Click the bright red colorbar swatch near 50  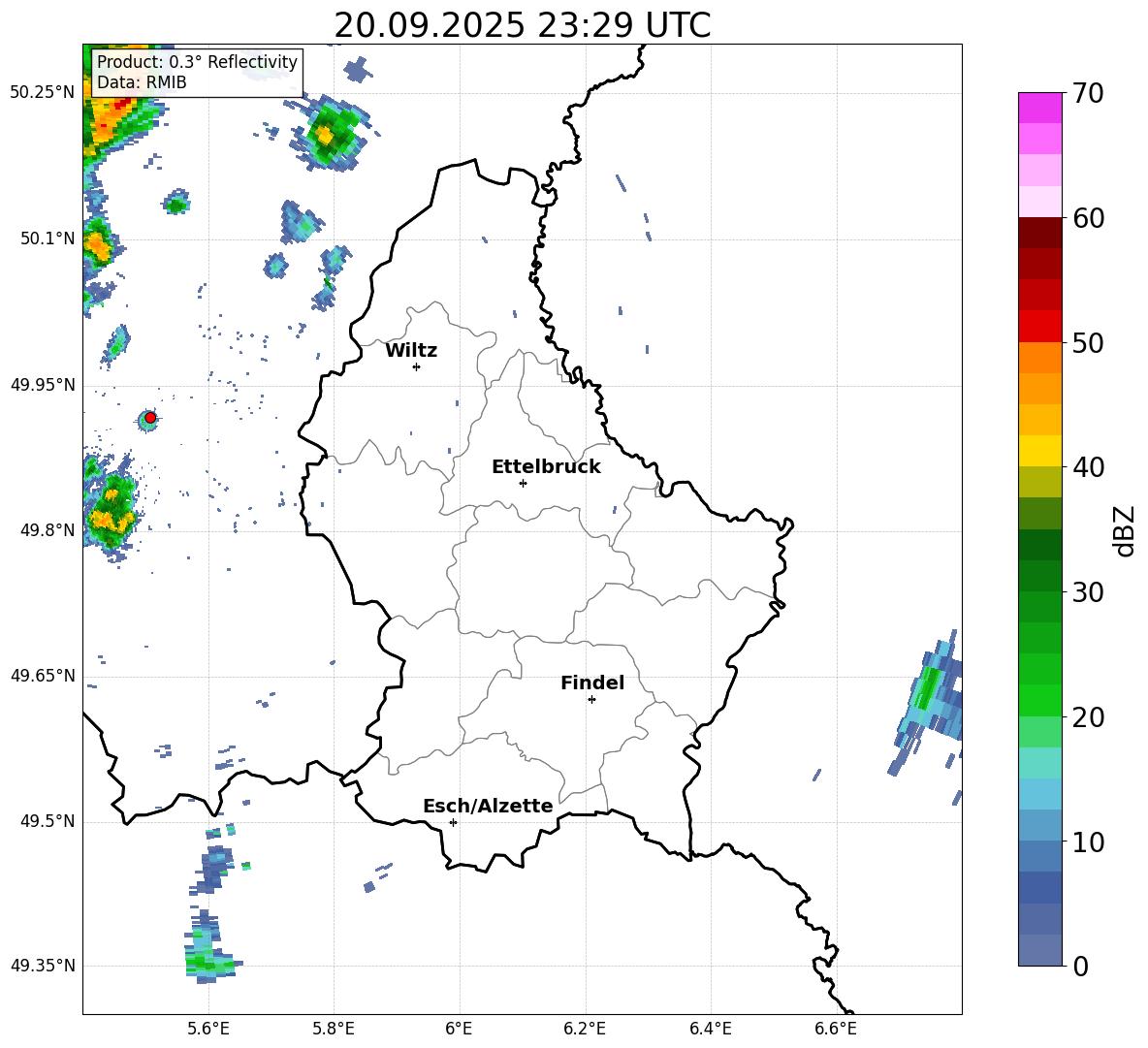coord(1040,327)
